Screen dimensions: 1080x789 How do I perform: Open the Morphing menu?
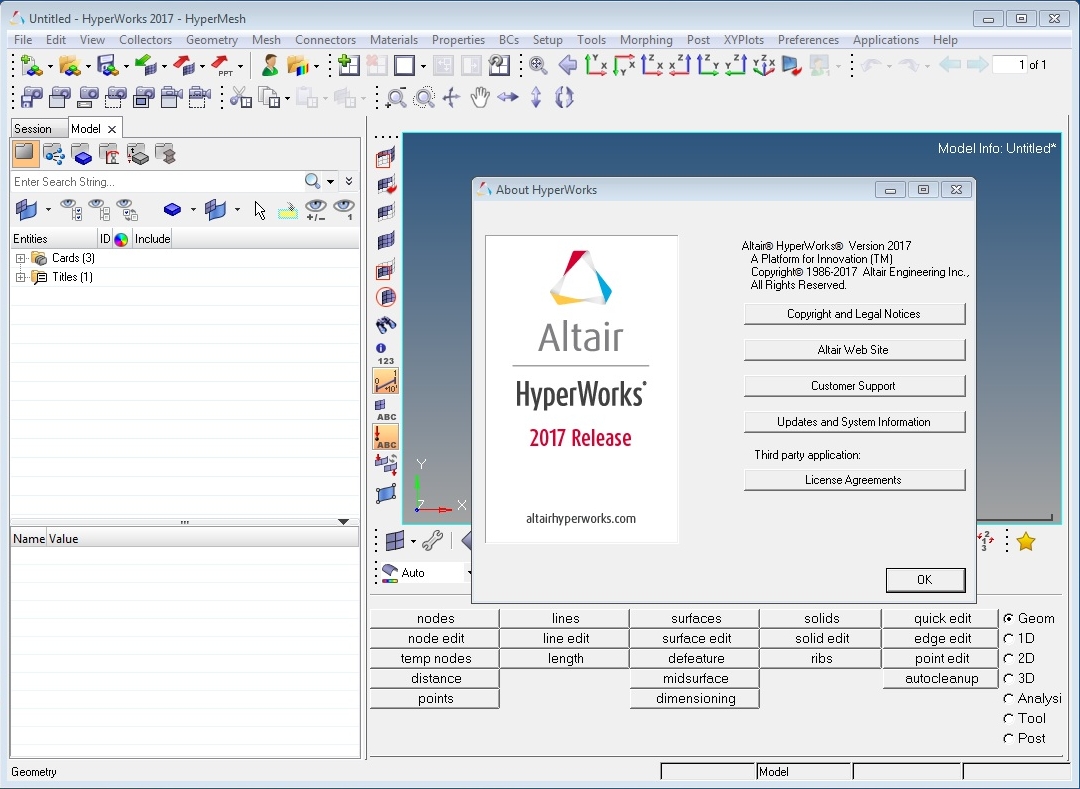(x=646, y=40)
